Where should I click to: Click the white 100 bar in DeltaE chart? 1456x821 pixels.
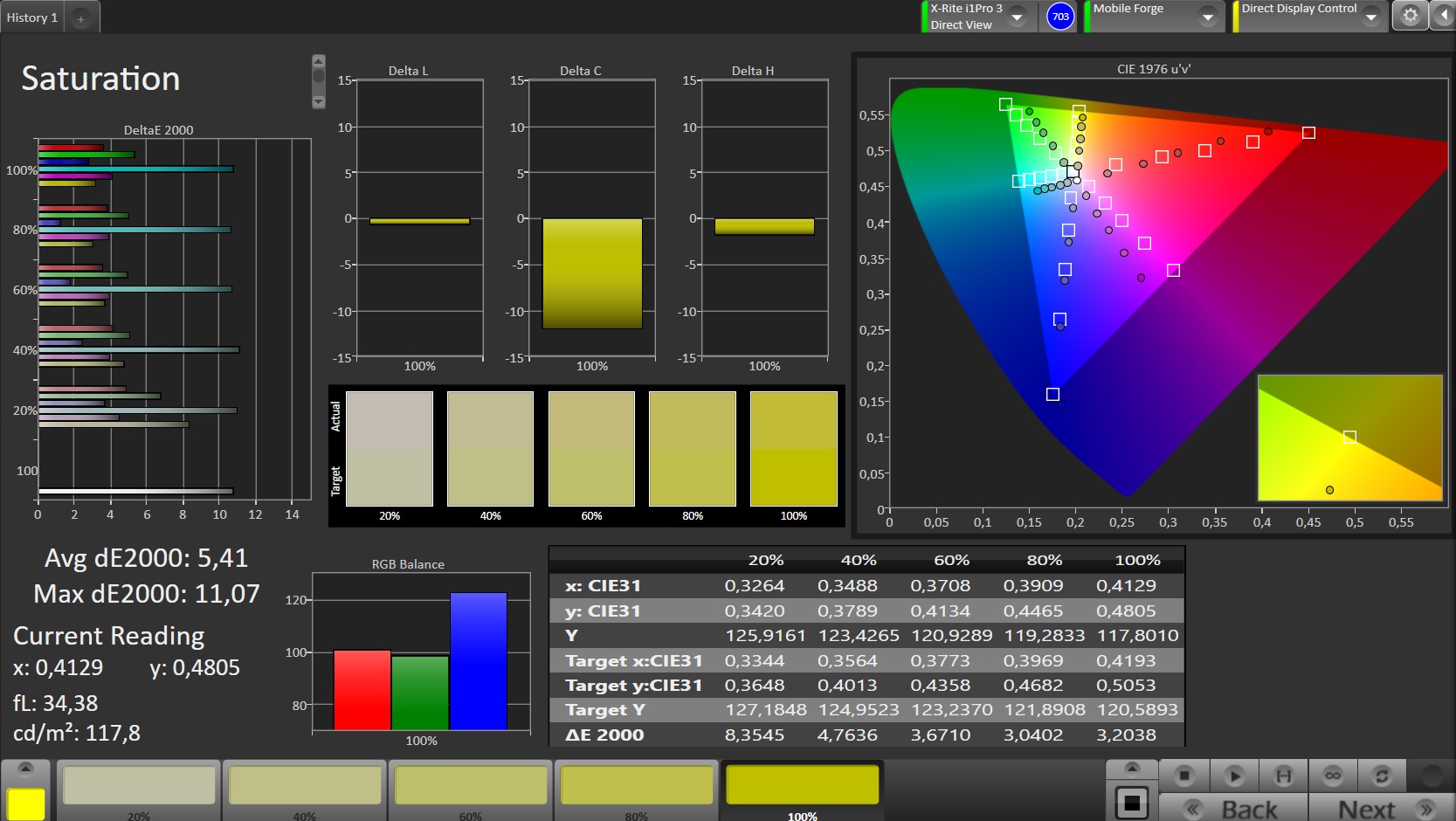pyautogui.click(x=135, y=491)
